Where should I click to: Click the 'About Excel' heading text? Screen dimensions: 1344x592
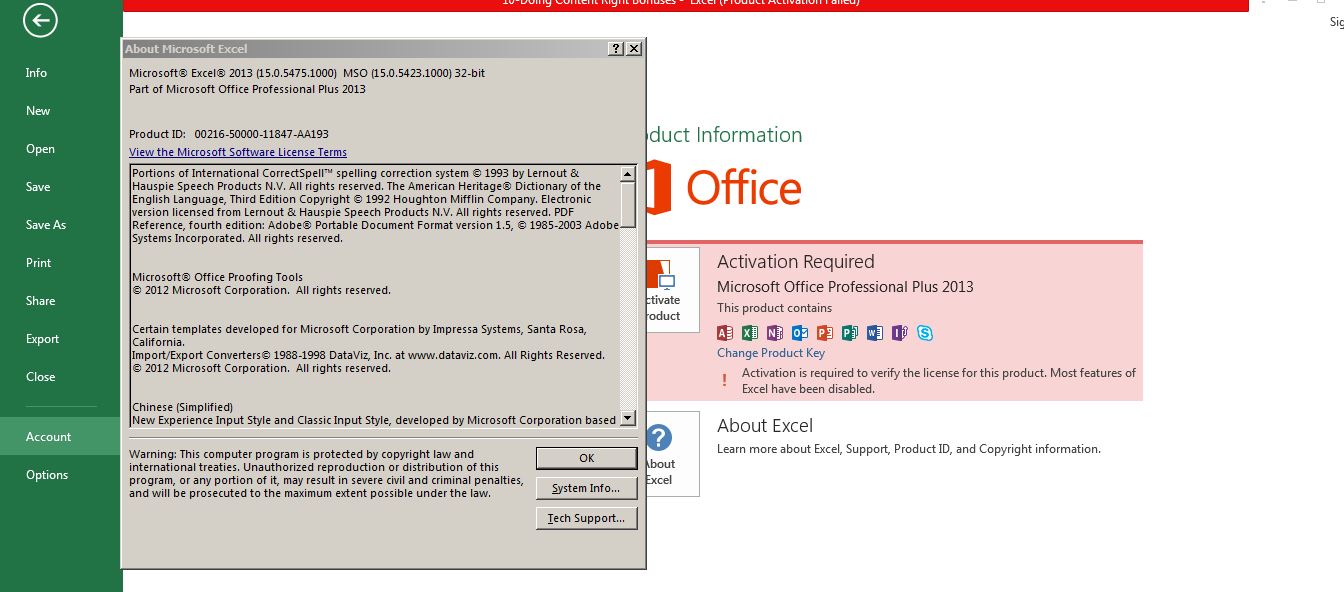765,426
